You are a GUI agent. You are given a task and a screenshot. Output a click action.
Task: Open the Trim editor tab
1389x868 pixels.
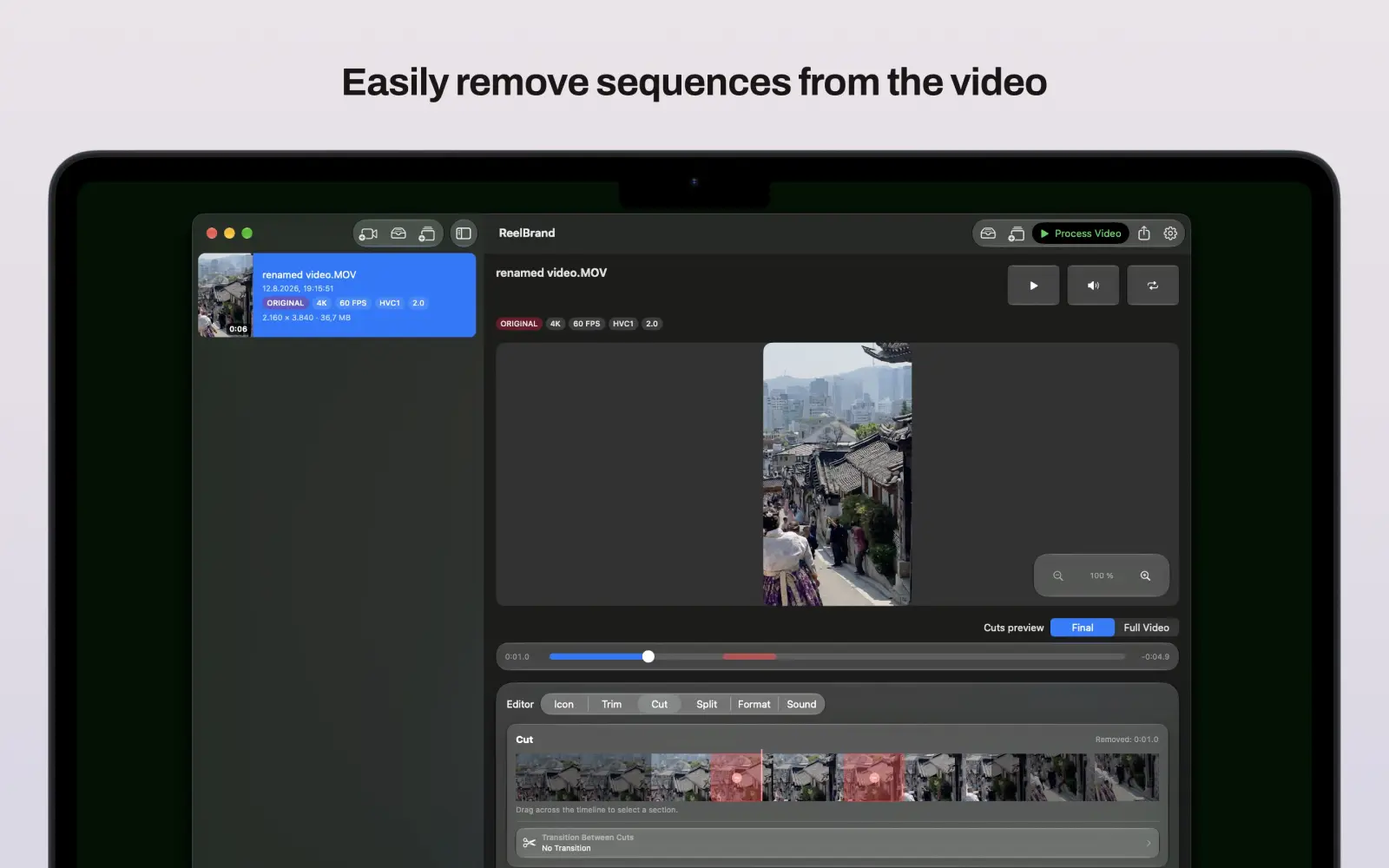[611, 704]
